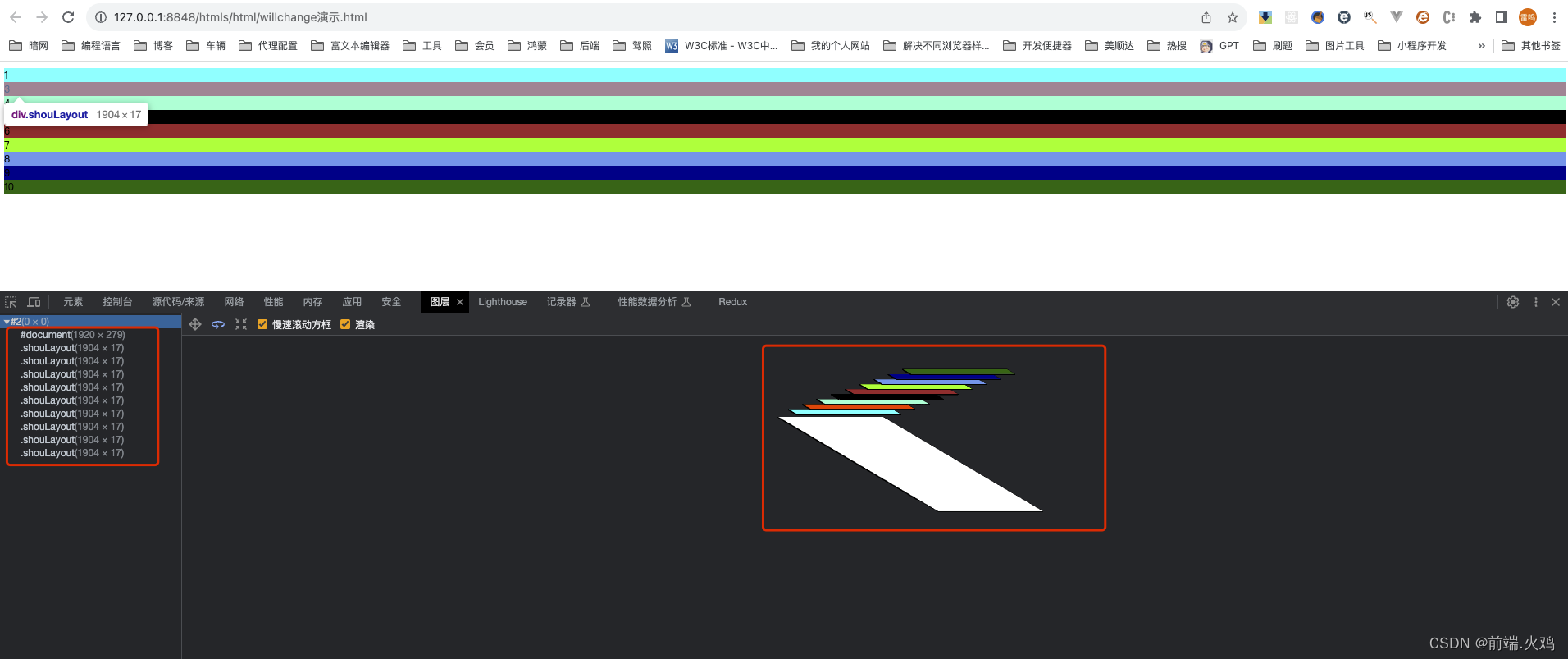Open the GPT bookmark
The image size is (1568, 659).
(1219, 46)
